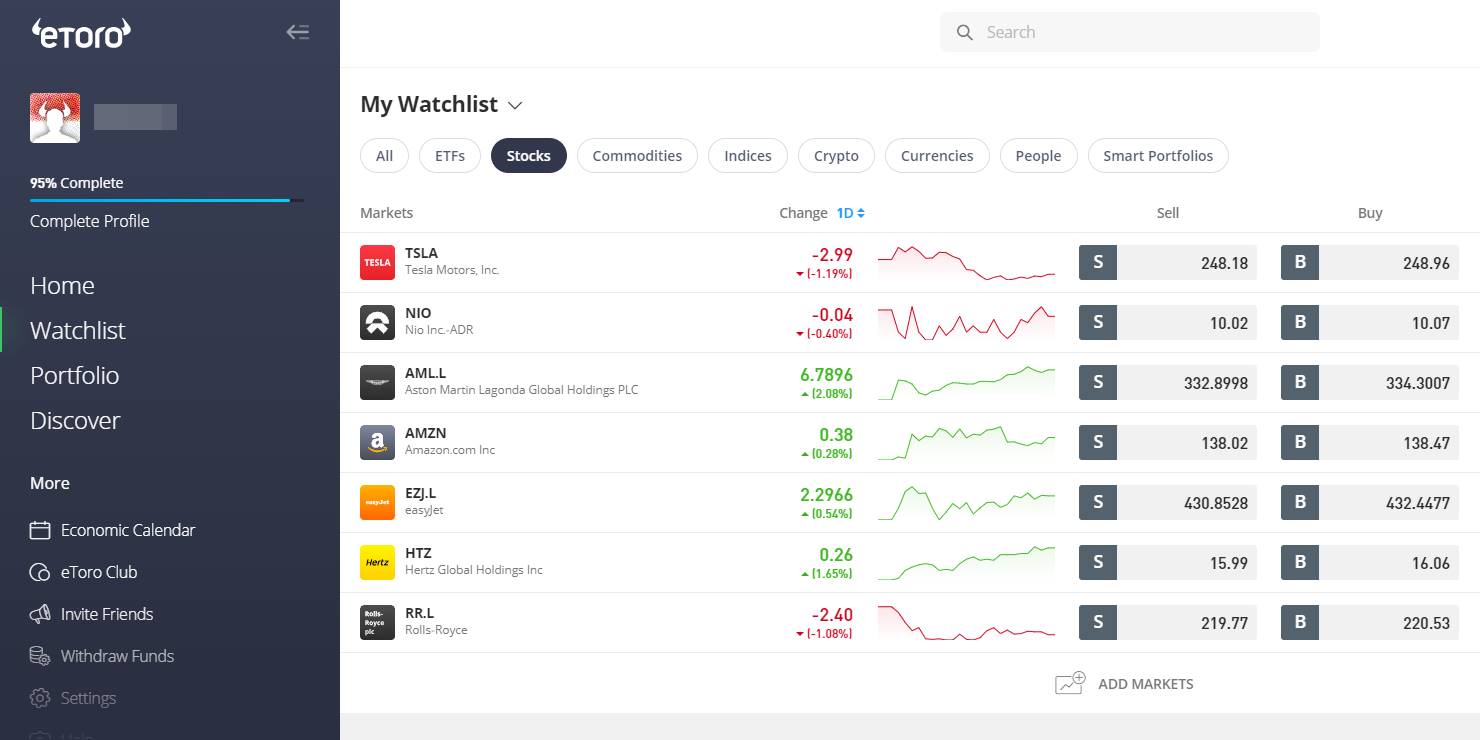This screenshot has height=740, width=1480.
Task: Open Portfolio in sidebar
Action: (75, 376)
